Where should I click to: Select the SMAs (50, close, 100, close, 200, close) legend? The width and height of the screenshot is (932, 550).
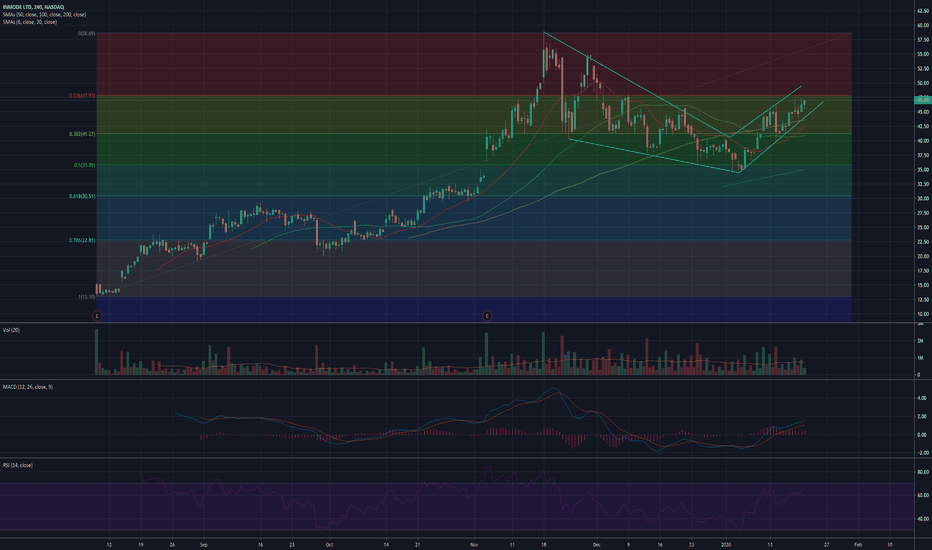point(44,14)
